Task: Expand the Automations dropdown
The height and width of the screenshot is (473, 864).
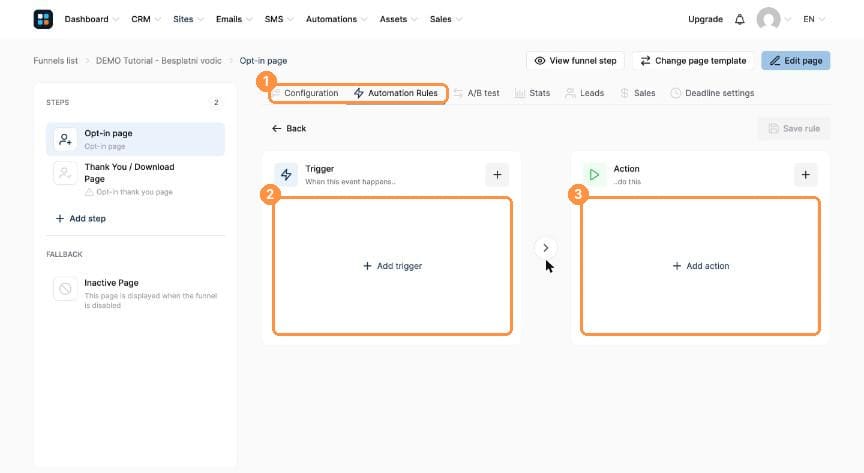Action: coord(337,19)
